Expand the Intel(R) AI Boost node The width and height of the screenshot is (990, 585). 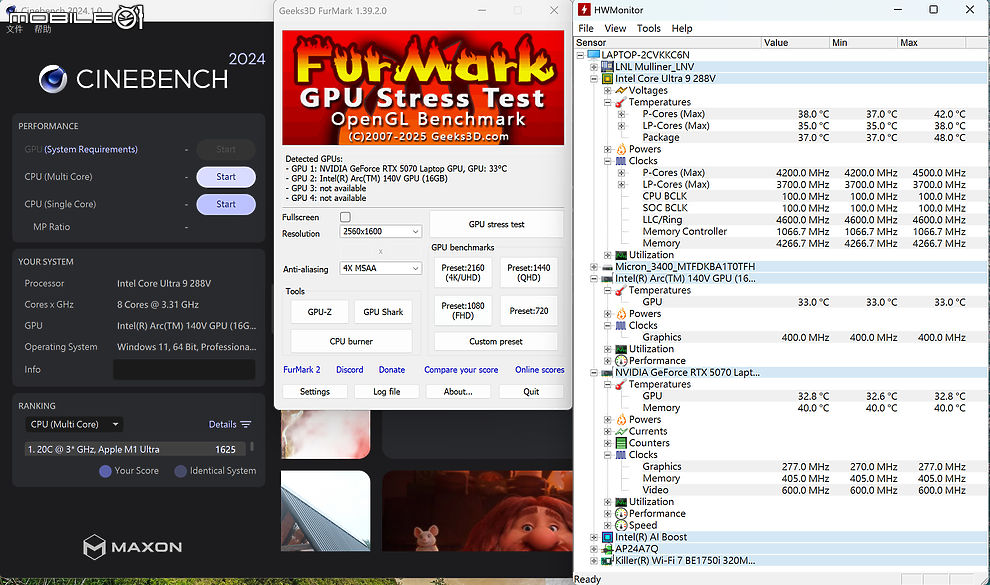tap(593, 537)
